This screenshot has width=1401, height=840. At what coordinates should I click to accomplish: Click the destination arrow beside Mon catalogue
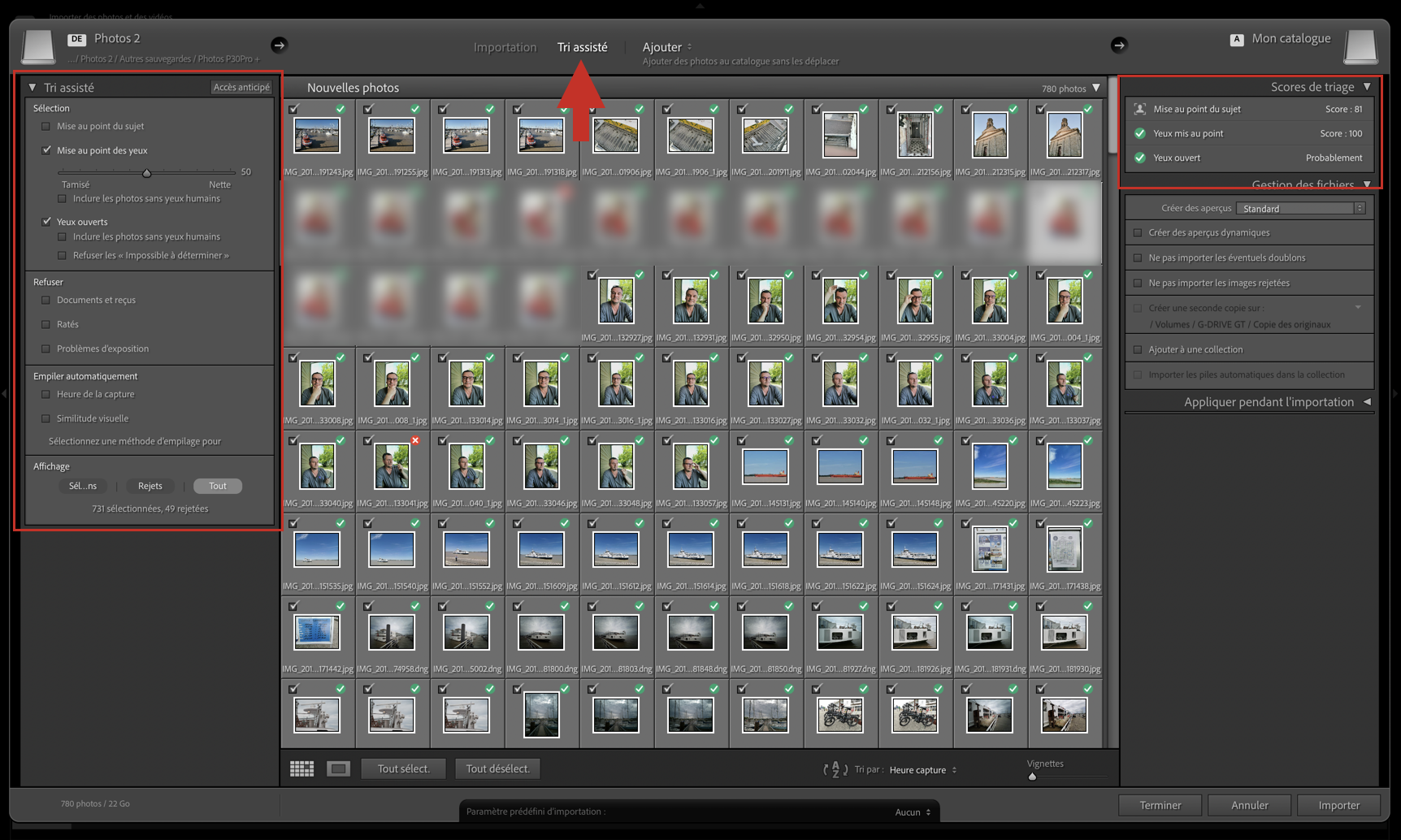tap(1119, 45)
